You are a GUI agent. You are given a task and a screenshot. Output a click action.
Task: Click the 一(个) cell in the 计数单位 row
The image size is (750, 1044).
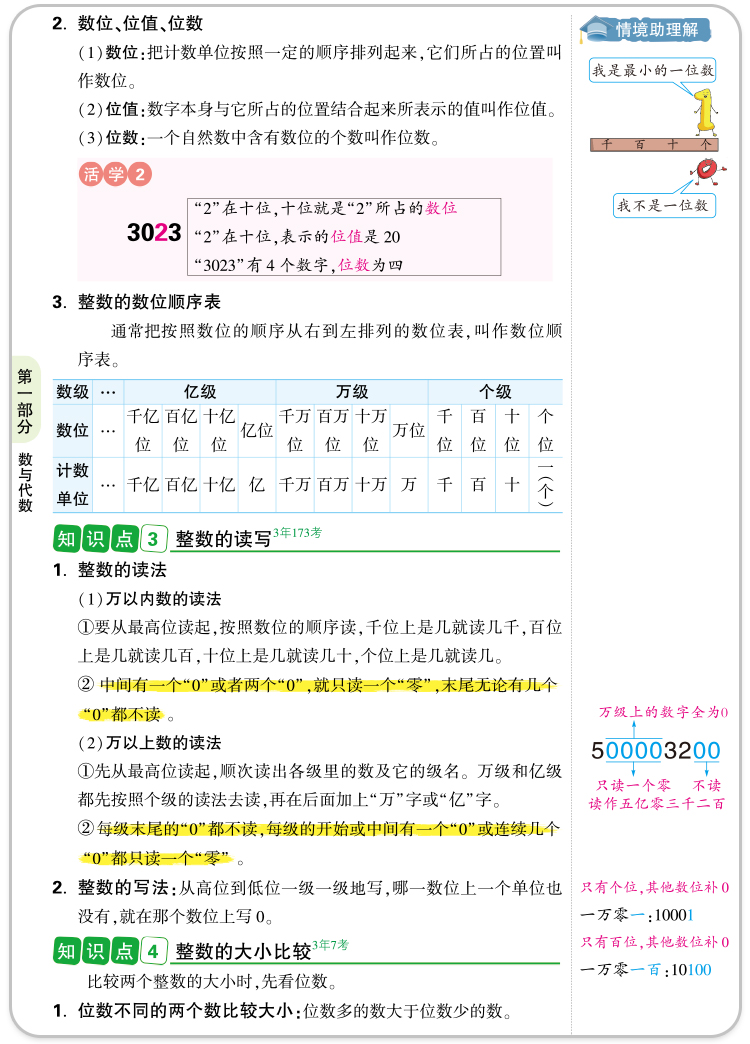click(546, 485)
